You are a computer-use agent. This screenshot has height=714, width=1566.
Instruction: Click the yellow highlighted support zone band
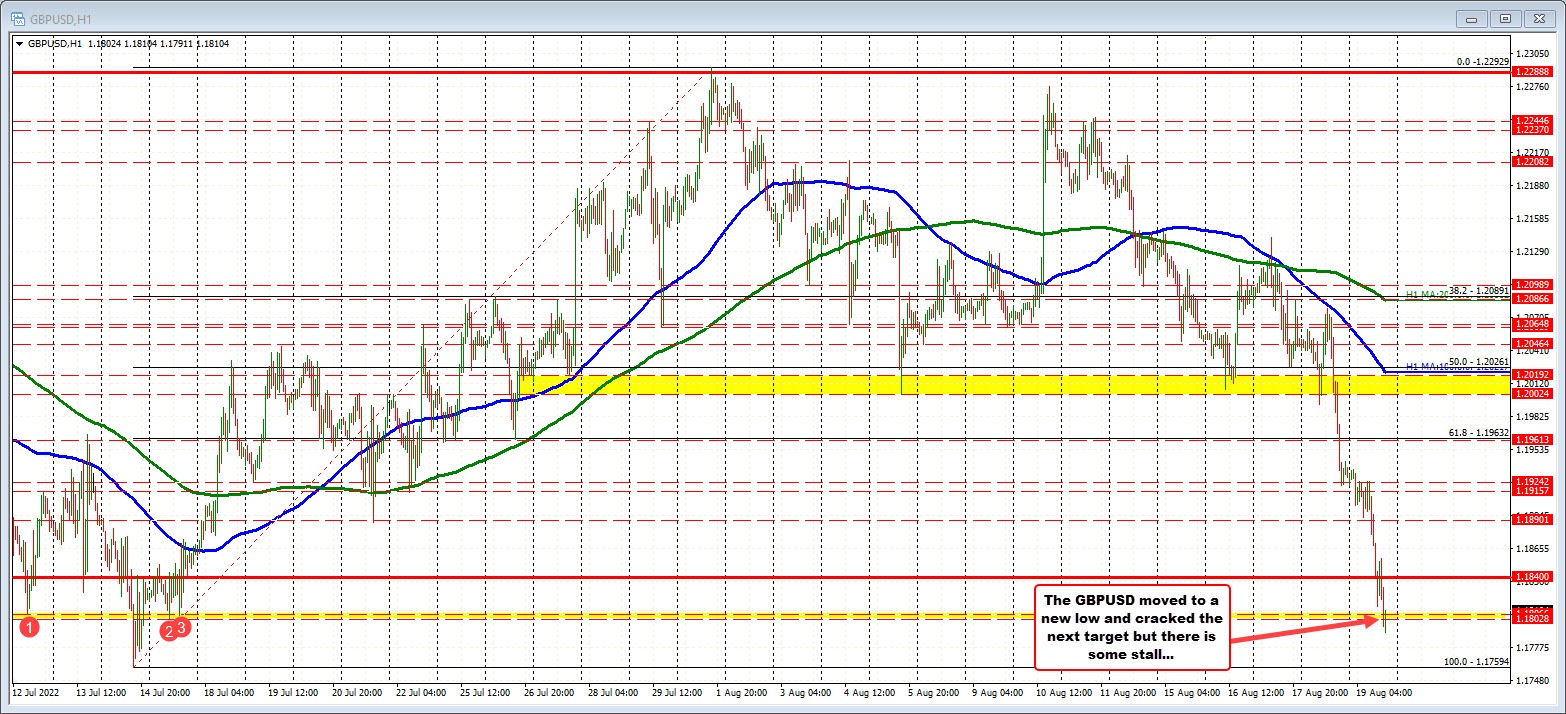click(900, 384)
